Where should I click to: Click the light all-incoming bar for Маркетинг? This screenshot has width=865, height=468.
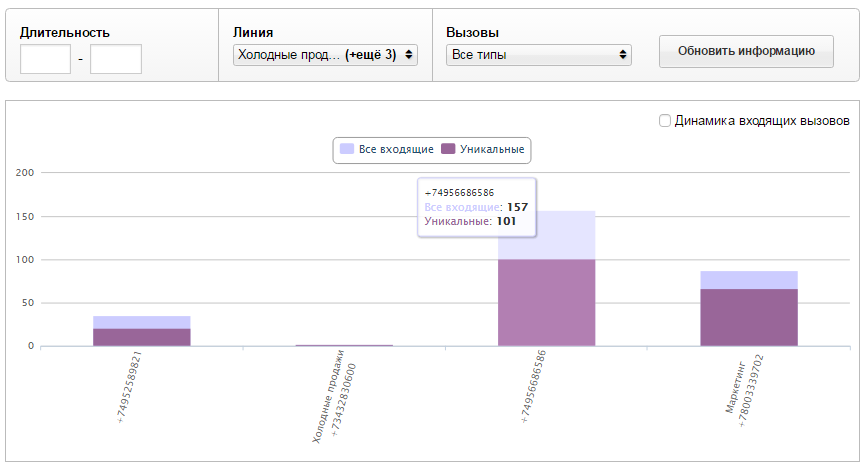(749, 280)
